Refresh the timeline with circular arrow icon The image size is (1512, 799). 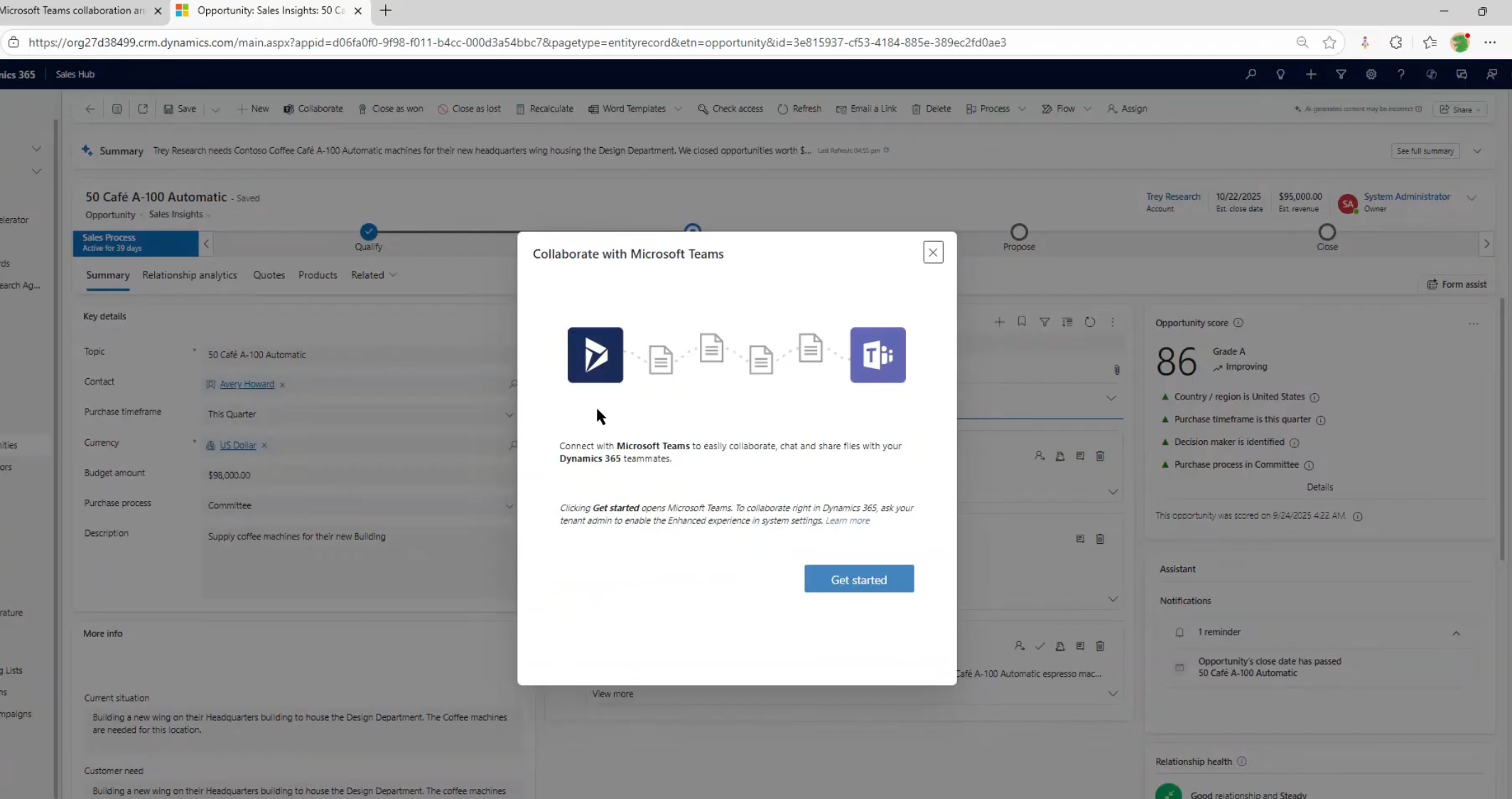click(1090, 322)
